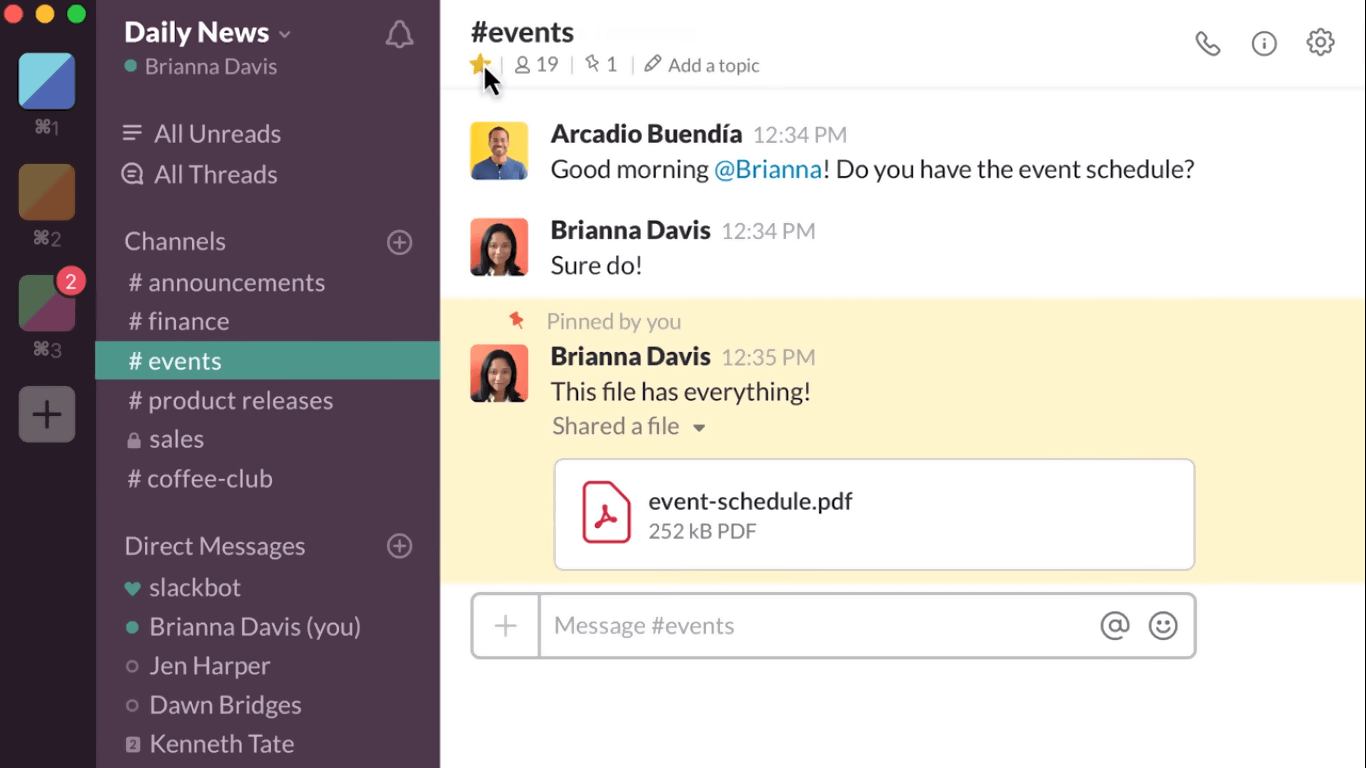Show the 1 pinned item
1366x768 pixels.
point(601,65)
